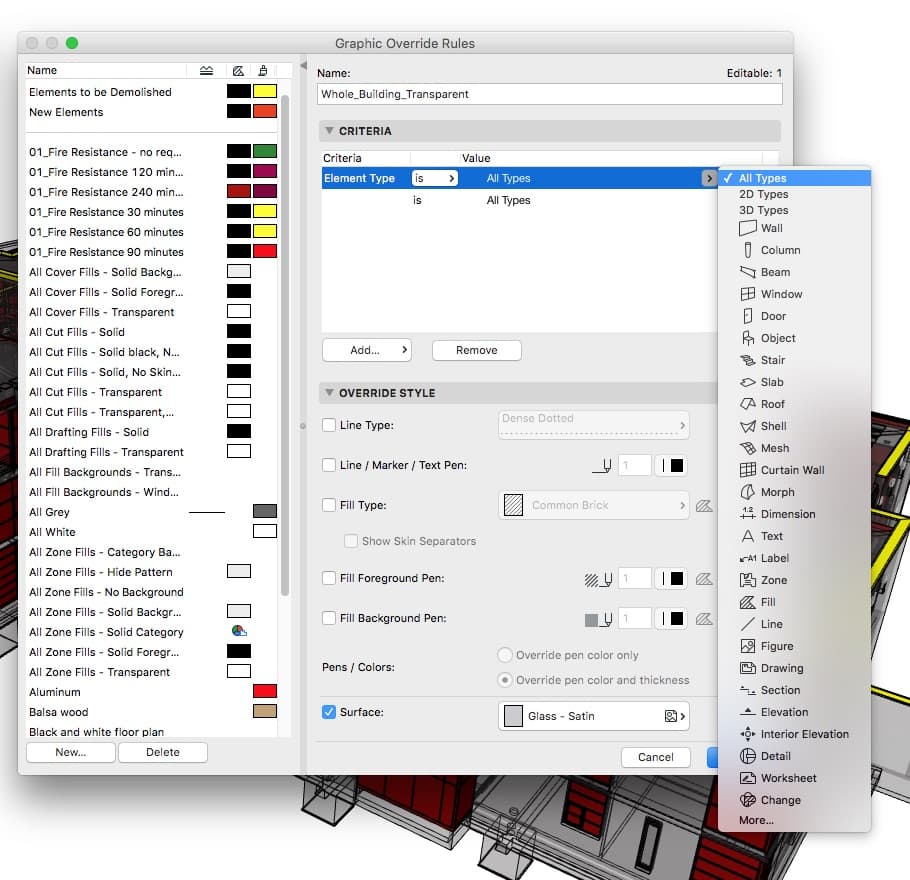Choose Roof icon in element type list
Viewport: 910px width, 880px height.
(748, 404)
